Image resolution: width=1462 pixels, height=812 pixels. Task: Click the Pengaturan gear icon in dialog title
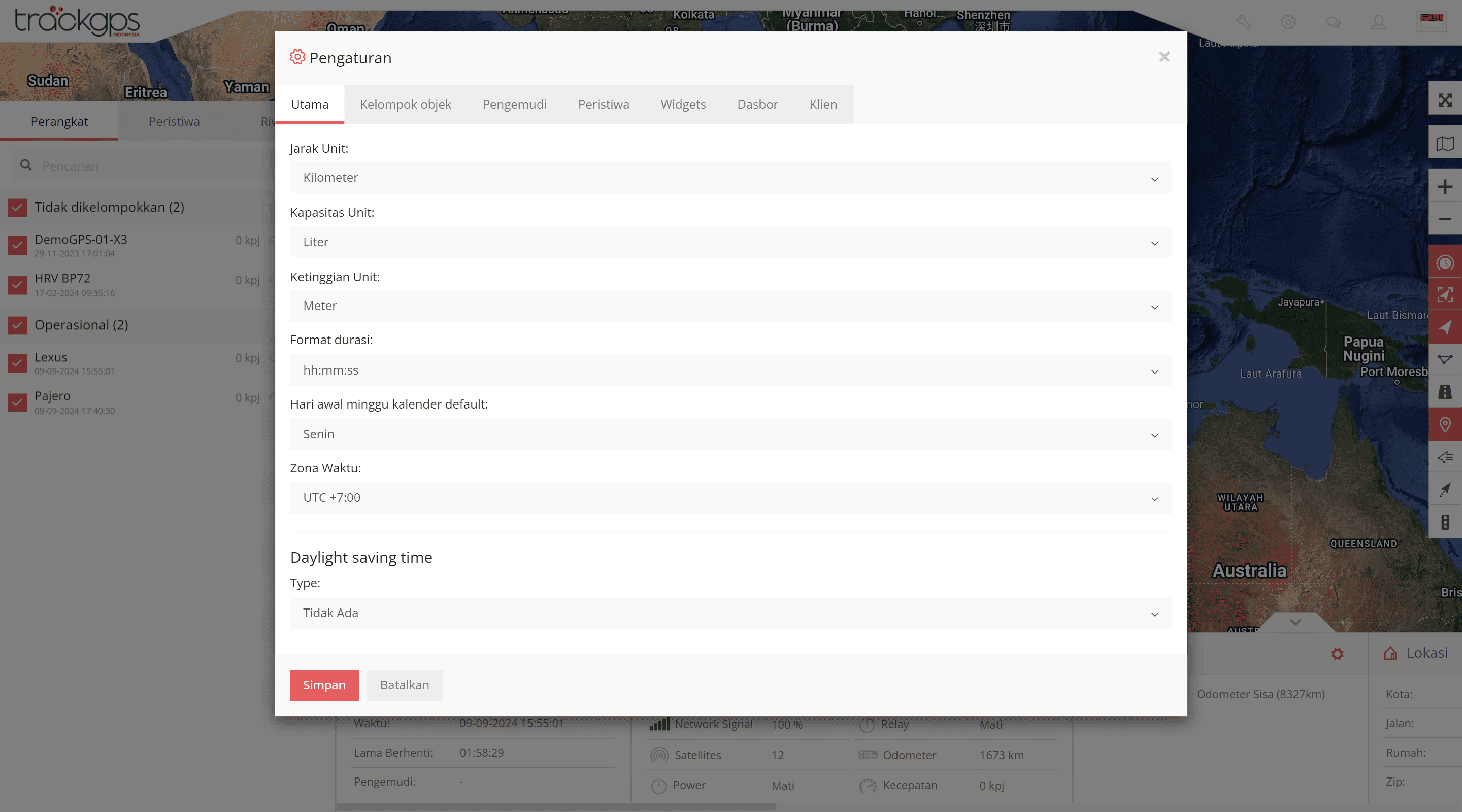coord(297,57)
